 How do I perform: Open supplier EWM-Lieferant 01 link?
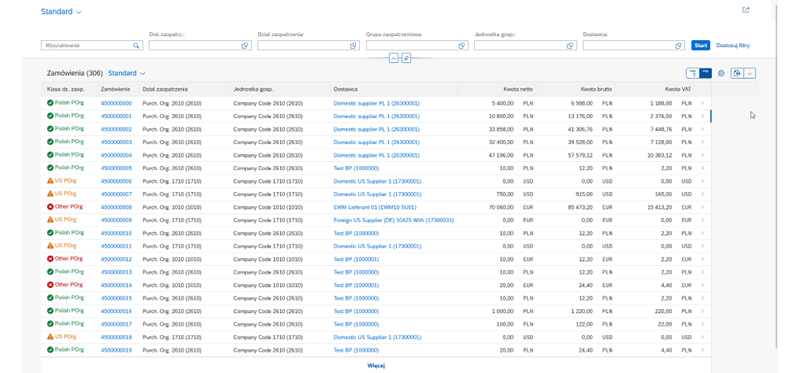(x=375, y=207)
